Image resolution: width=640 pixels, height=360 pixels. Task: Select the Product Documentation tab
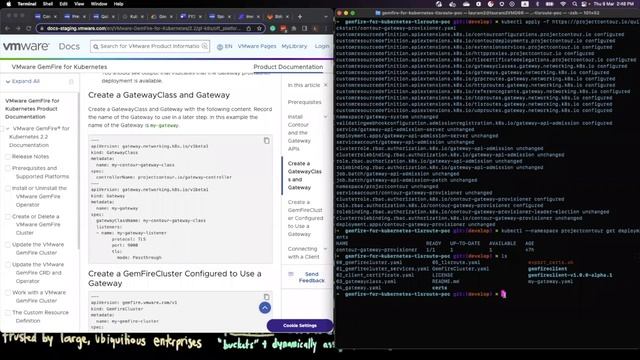tap(288, 67)
